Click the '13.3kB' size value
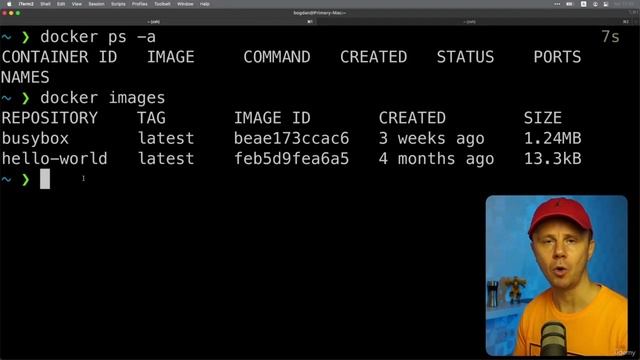Screen dimensions: 640x360 (x=553, y=159)
